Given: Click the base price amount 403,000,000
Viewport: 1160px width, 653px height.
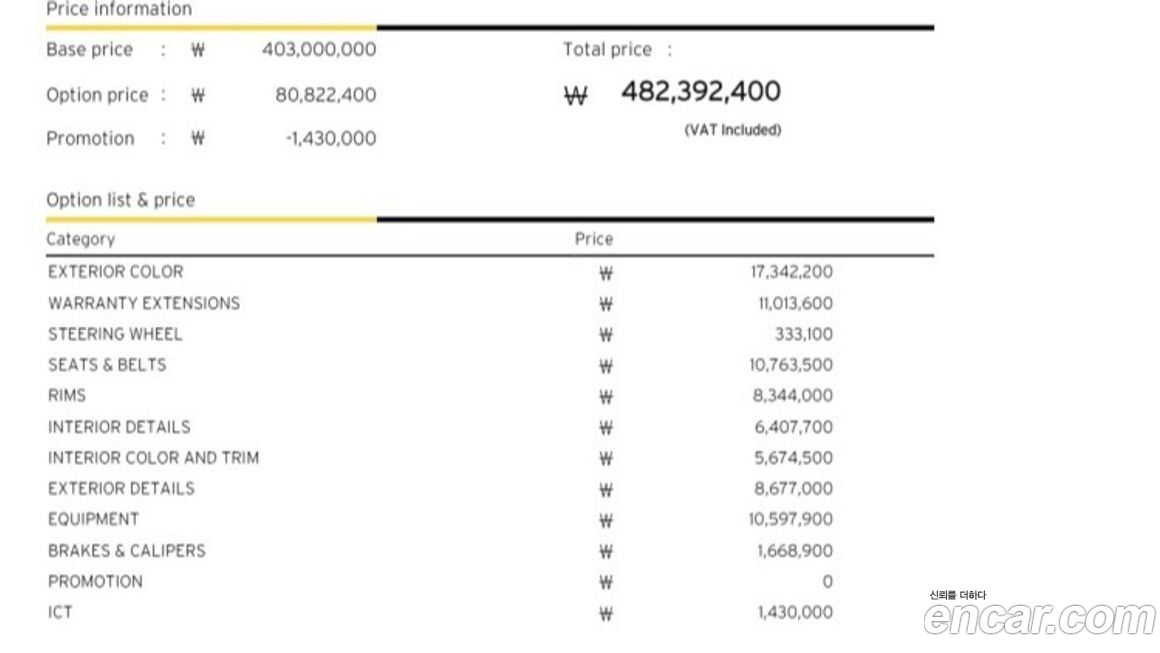Looking at the screenshot, I should point(319,49).
